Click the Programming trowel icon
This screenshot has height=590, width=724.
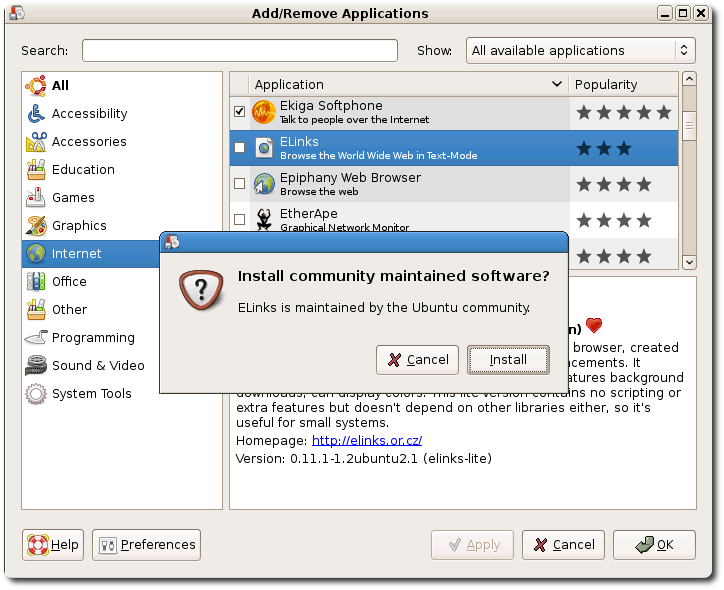pos(36,338)
